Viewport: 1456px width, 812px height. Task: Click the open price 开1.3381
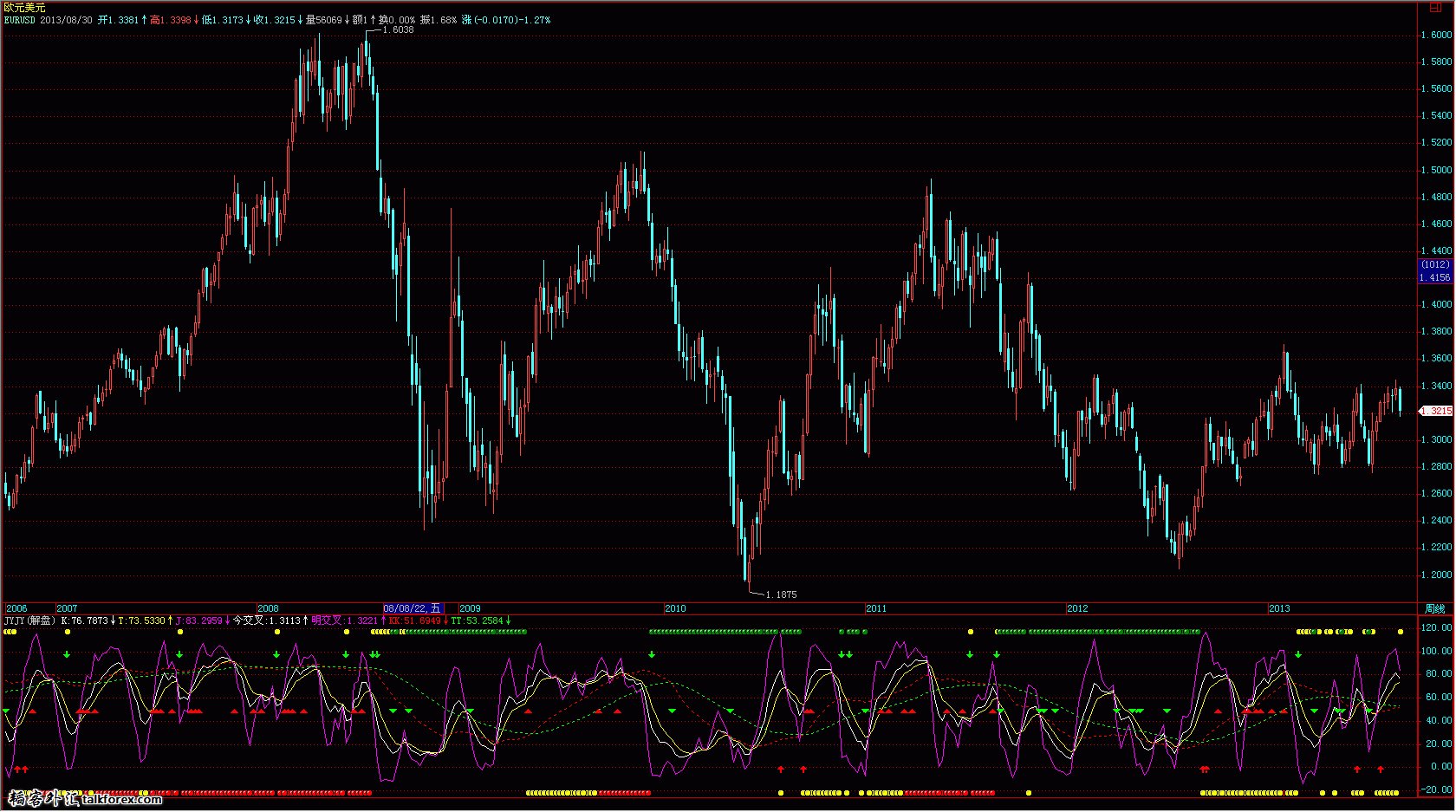(x=119, y=20)
